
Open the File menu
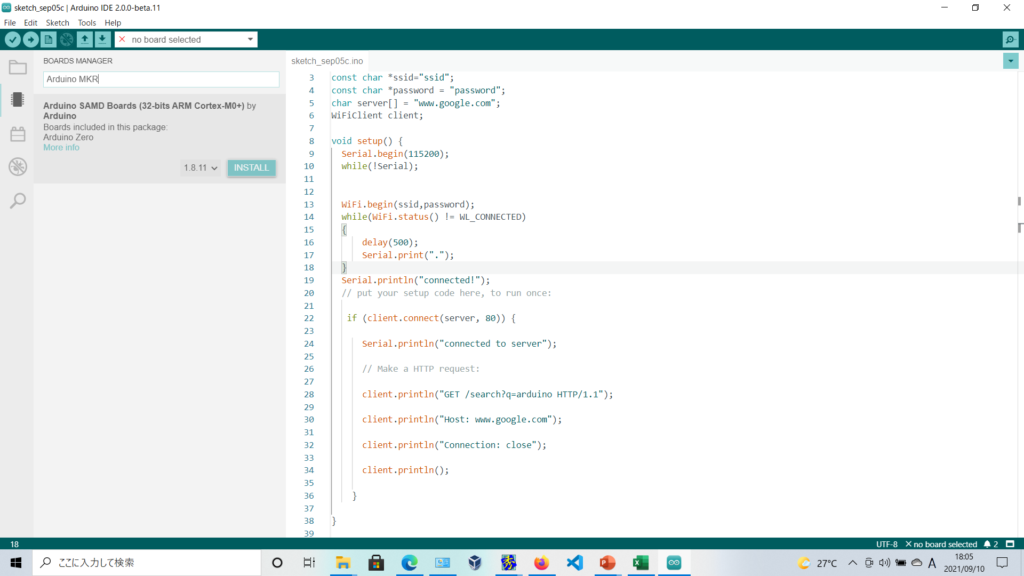click(10, 23)
